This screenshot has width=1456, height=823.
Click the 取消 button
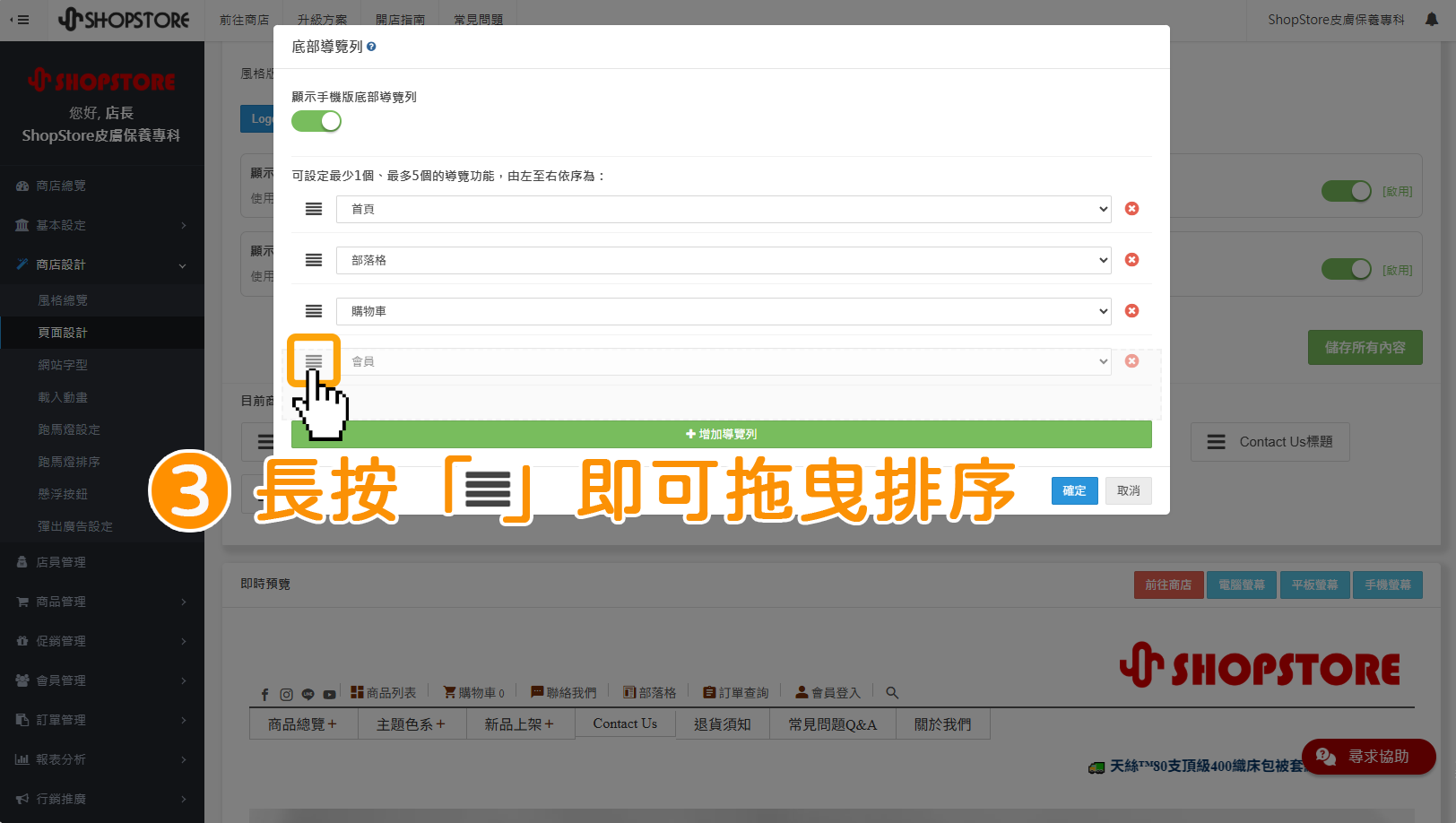(1129, 490)
